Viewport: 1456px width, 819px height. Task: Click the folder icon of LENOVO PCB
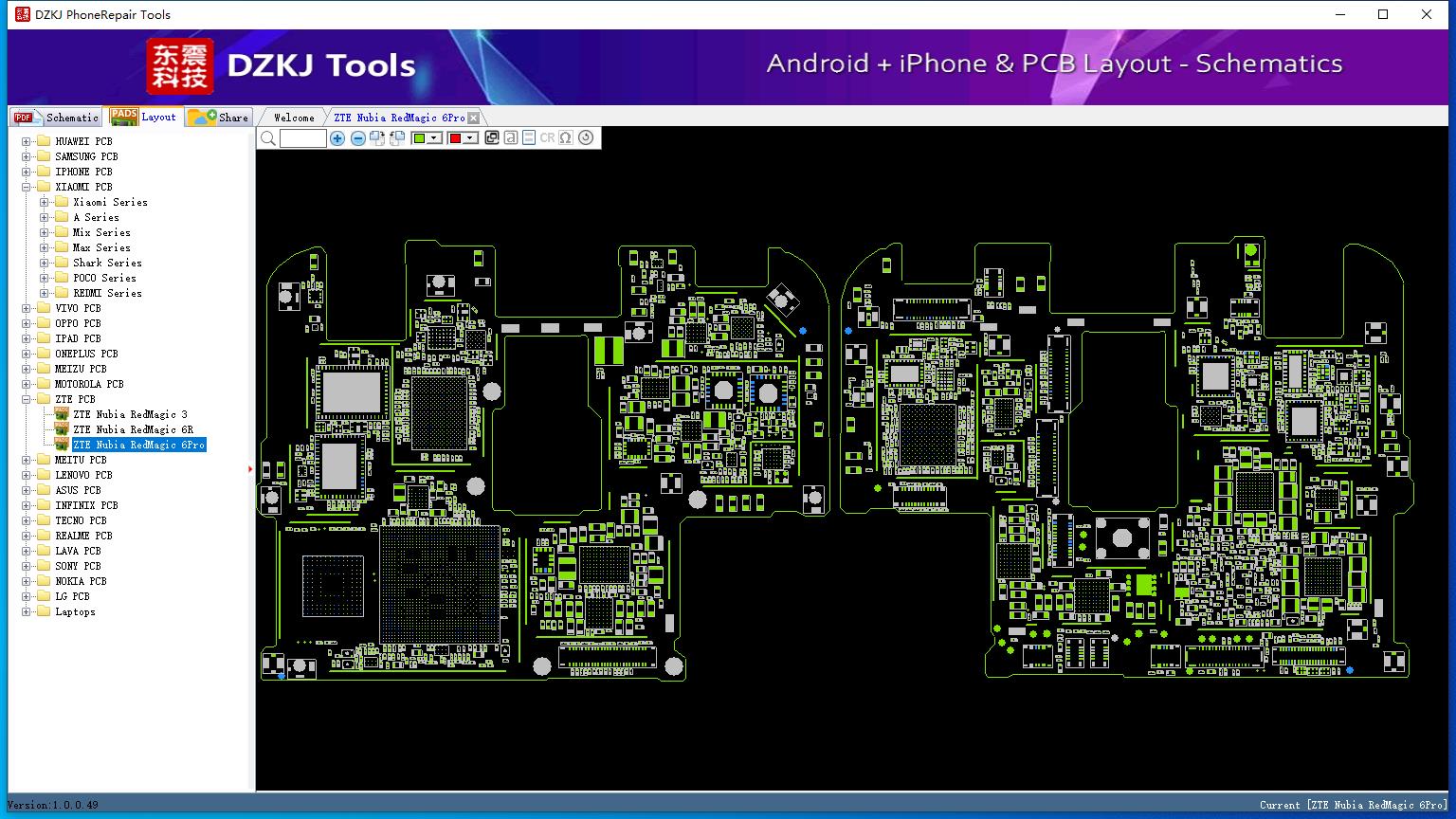[43, 475]
